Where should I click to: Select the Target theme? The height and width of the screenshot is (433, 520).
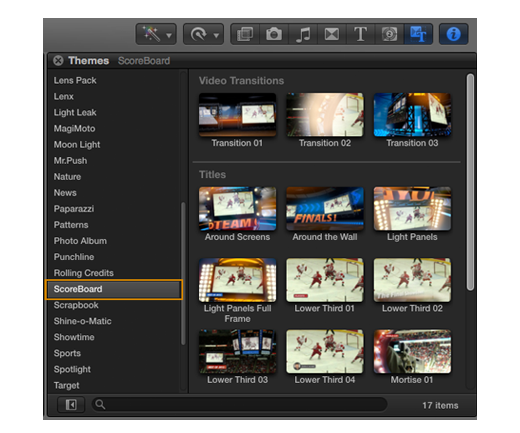67,385
